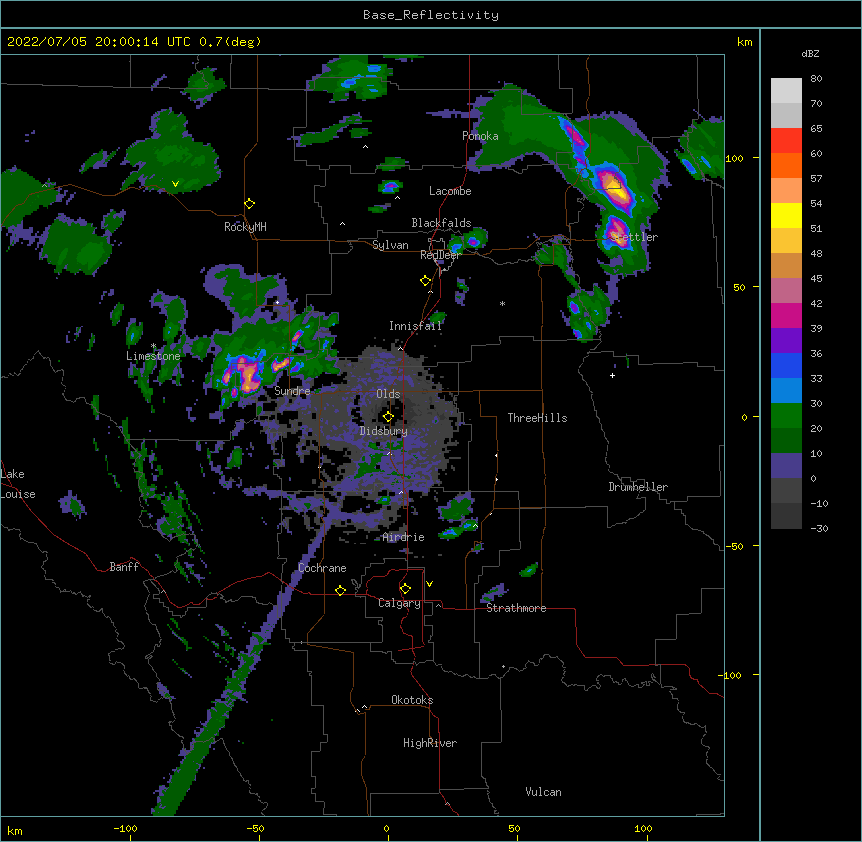Image resolution: width=862 pixels, height=842 pixels.
Task: Click the HighRiver label
Action: (430, 743)
